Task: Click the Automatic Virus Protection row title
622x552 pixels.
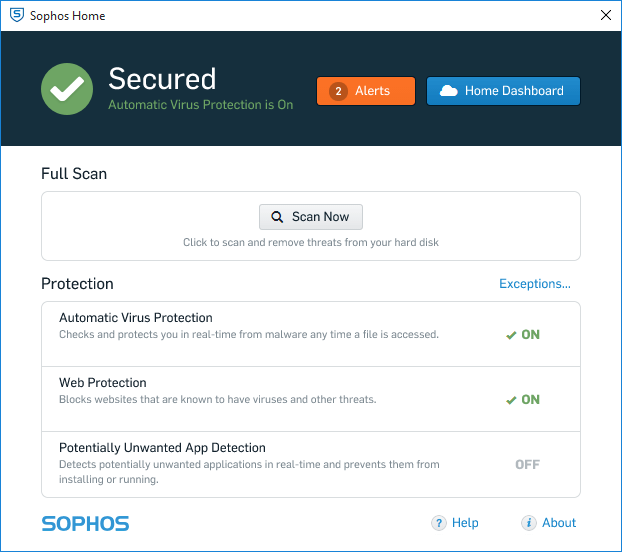Action: pos(136,318)
